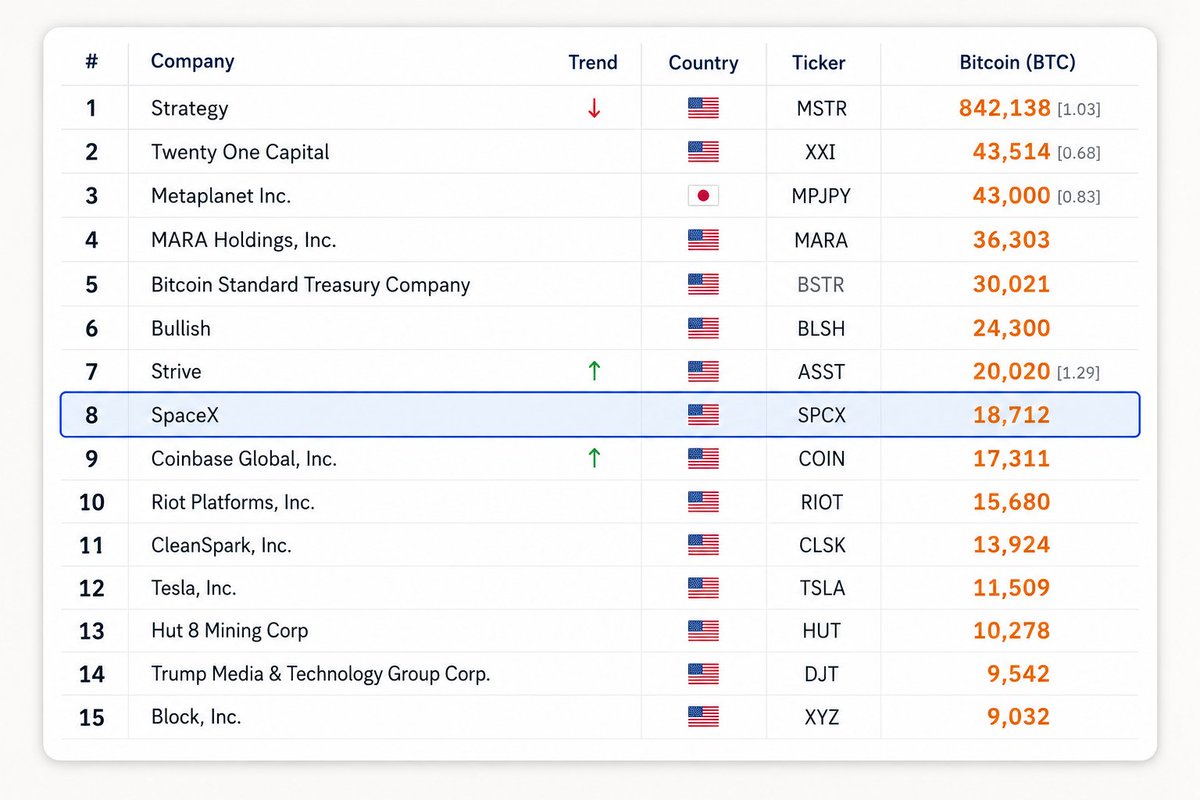Sort by the Trend column header
Viewport: 1200px width, 800px height.
pyautogui.click(x=593, y=62)
